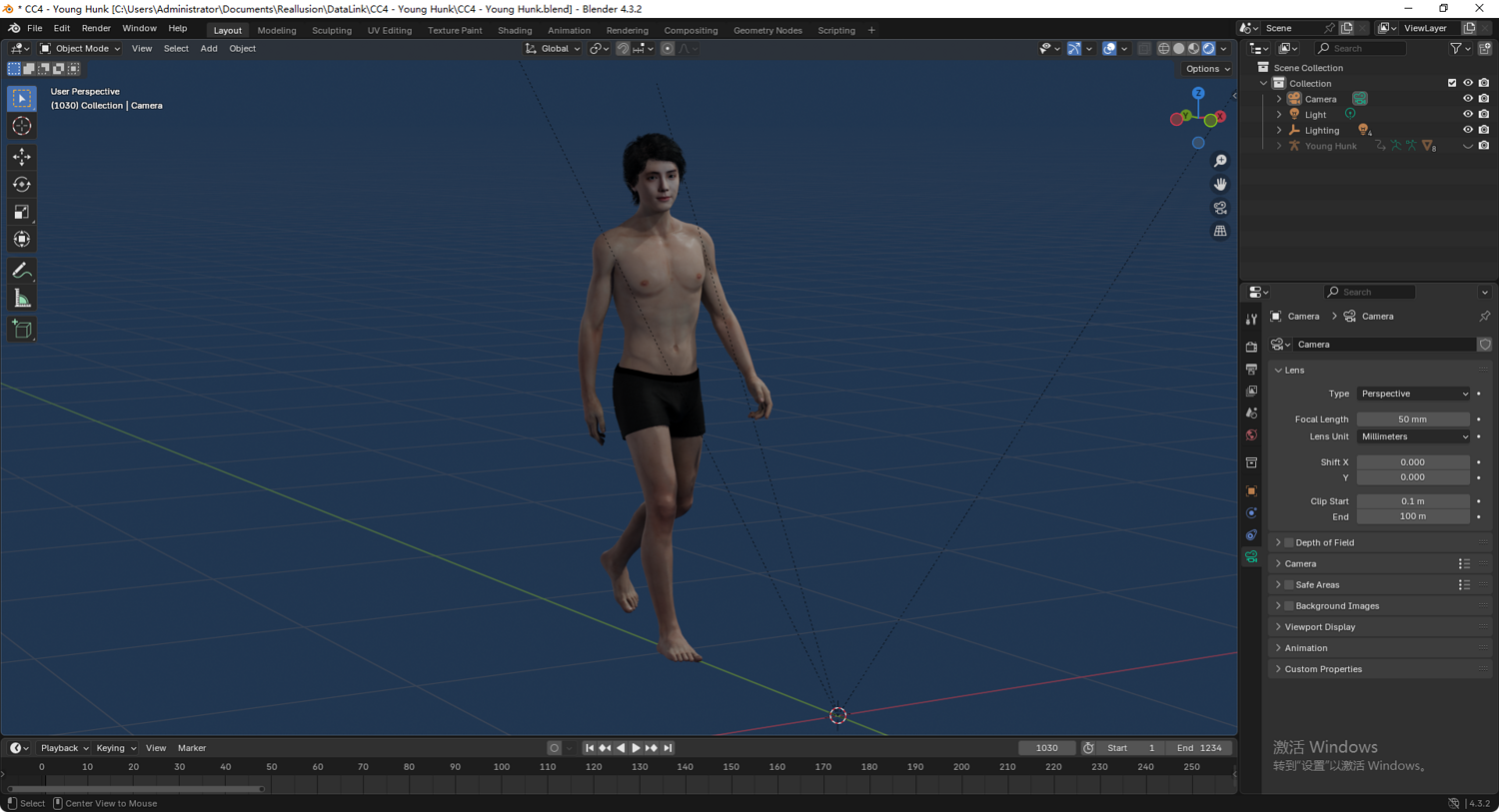
Task: Open the Object Mode dropdown
Action: pos(80,48)
